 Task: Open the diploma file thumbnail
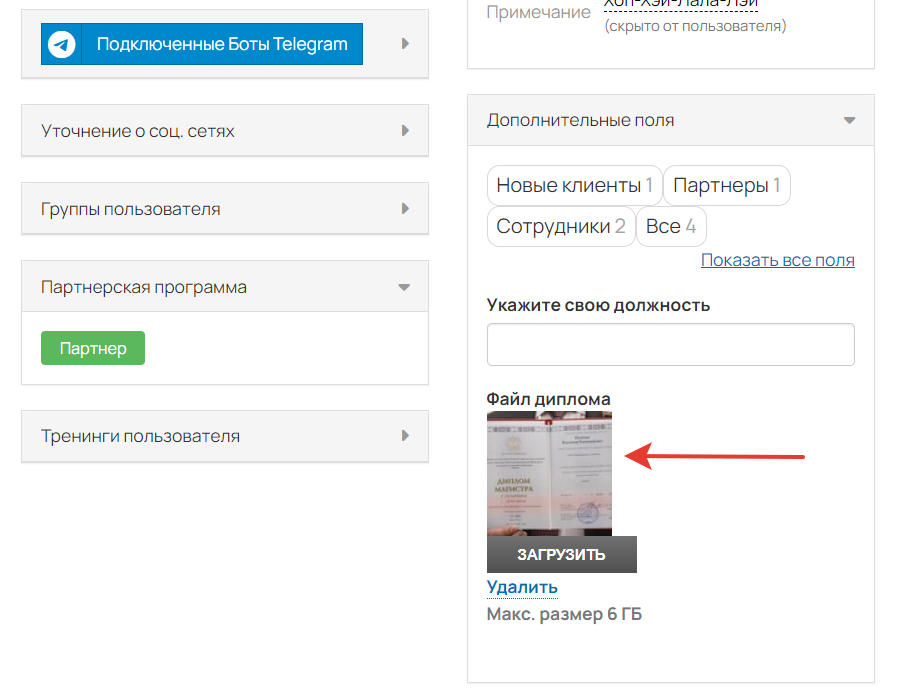pos(549,473)
